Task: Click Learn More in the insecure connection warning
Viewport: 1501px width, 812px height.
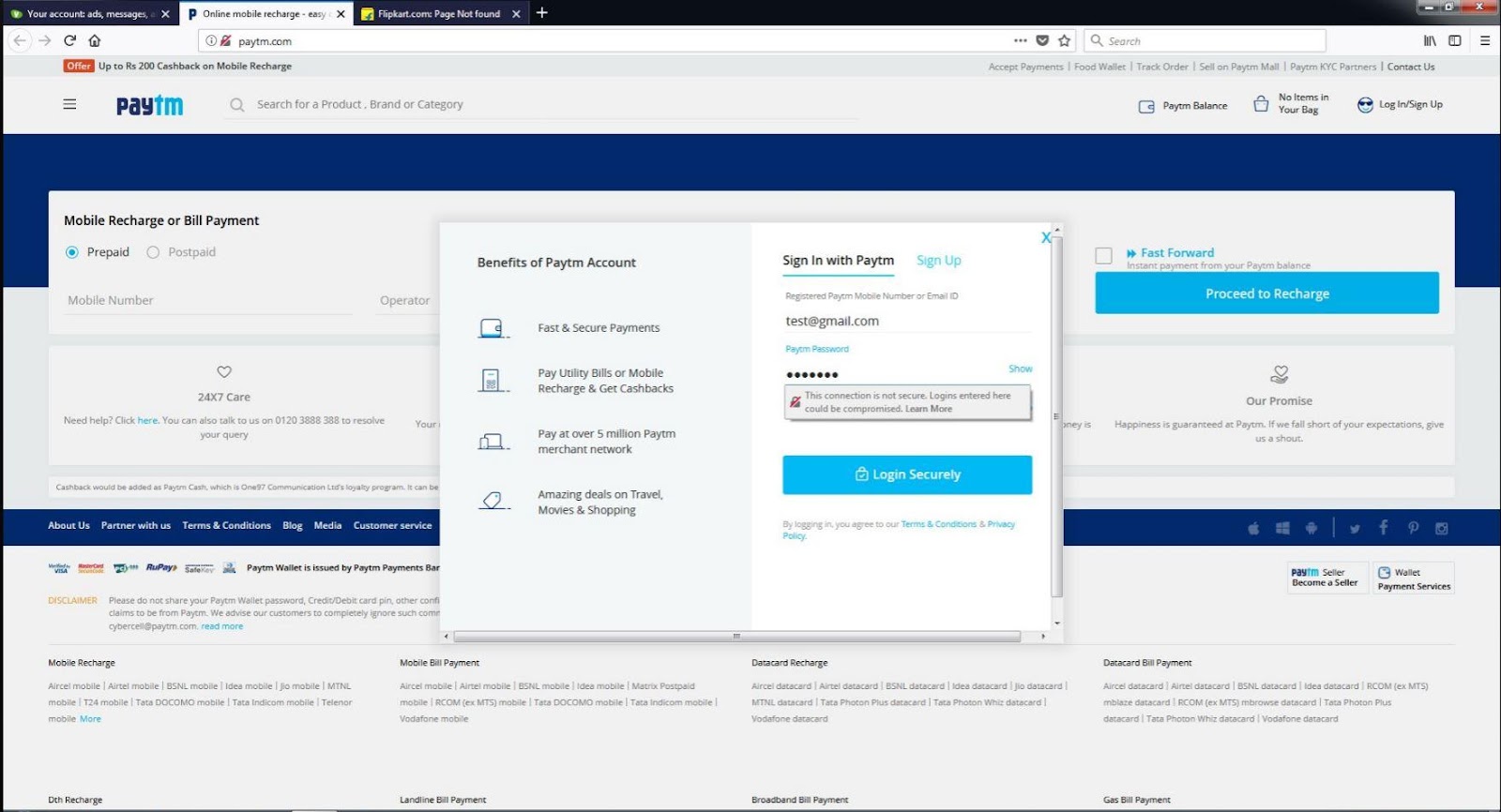Action: 929,409
